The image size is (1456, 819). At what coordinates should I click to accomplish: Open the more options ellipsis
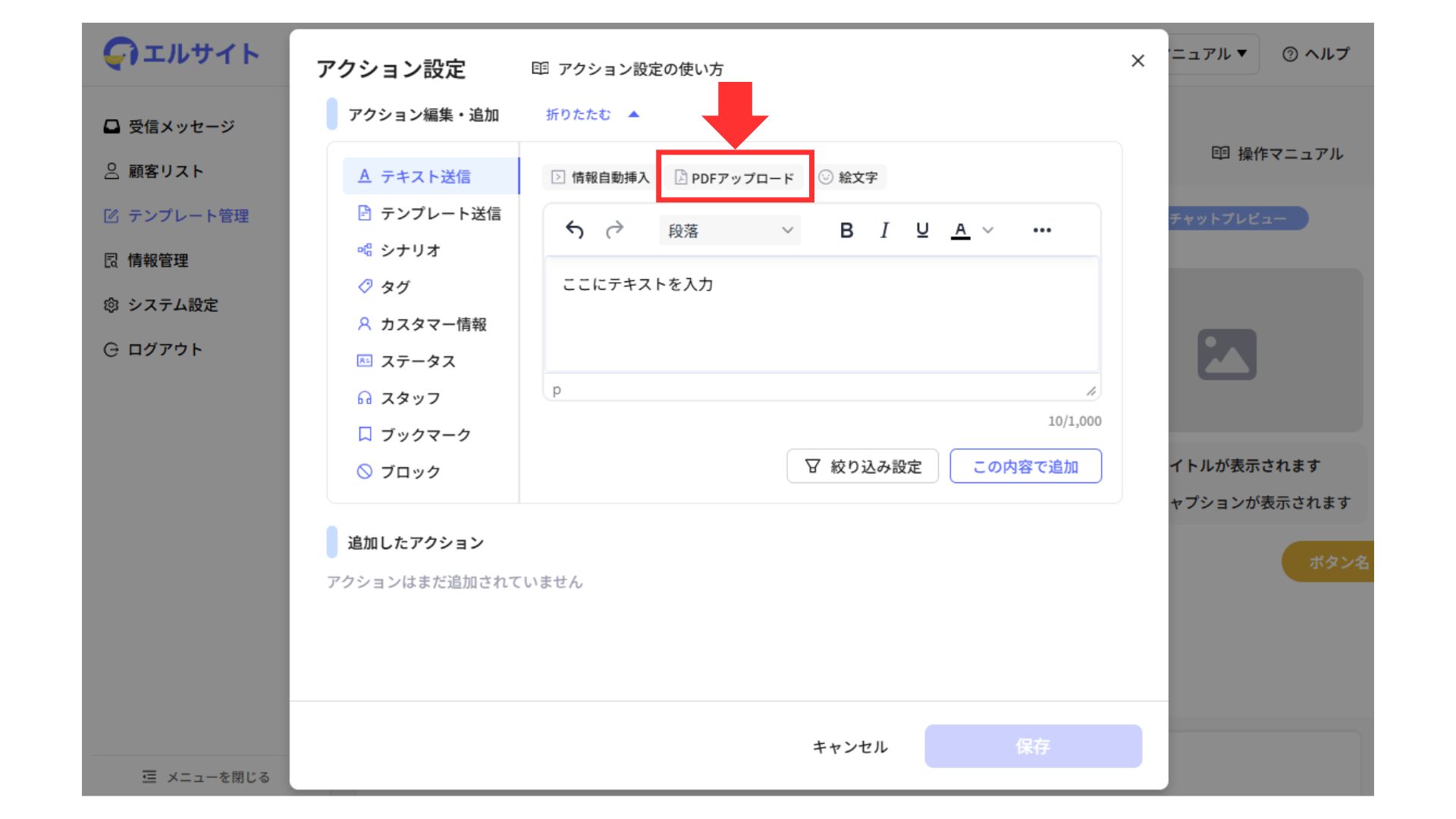click(x=1042, y=230)
